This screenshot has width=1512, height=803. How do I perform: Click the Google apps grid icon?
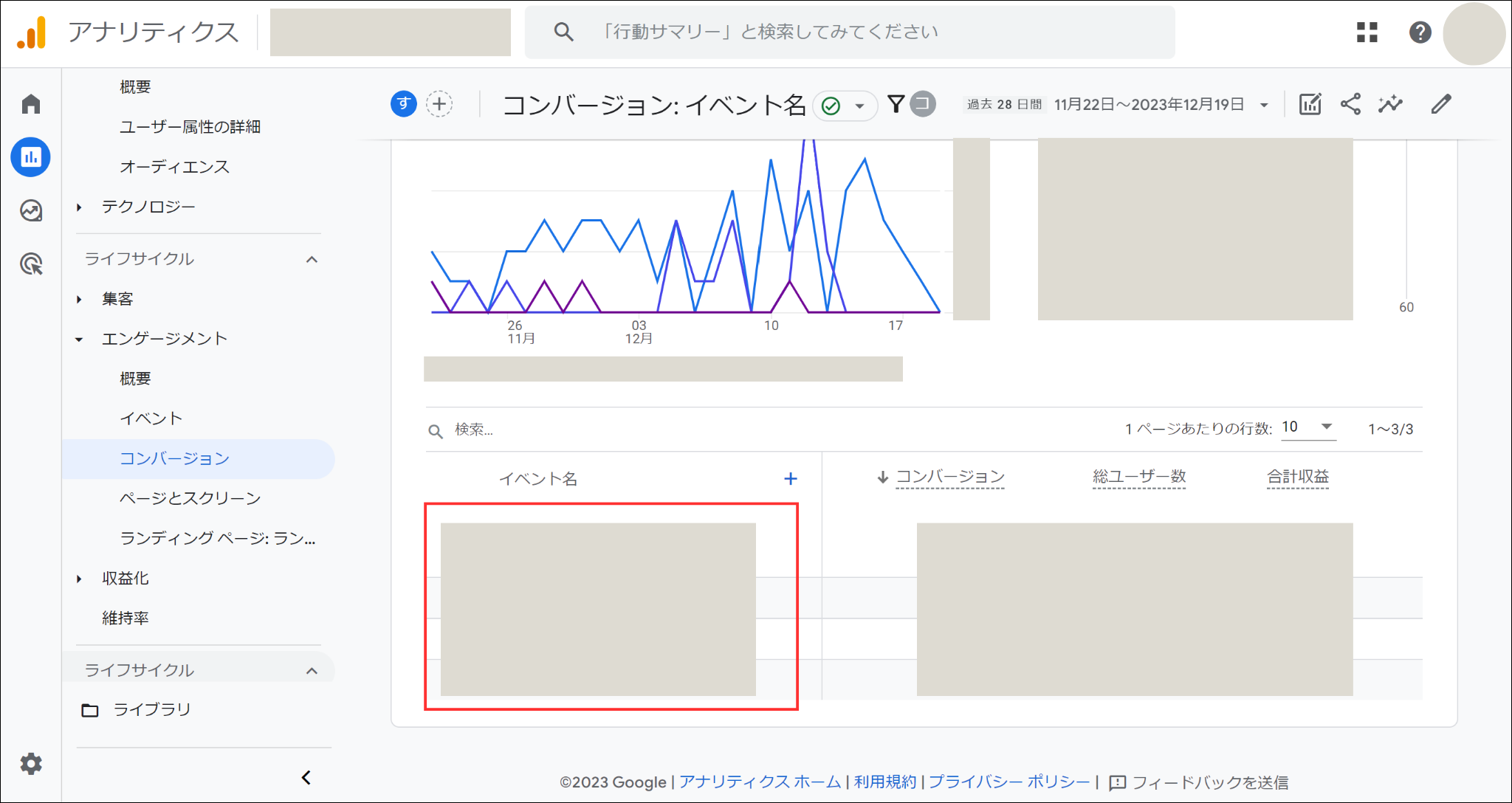[1367, 32]
